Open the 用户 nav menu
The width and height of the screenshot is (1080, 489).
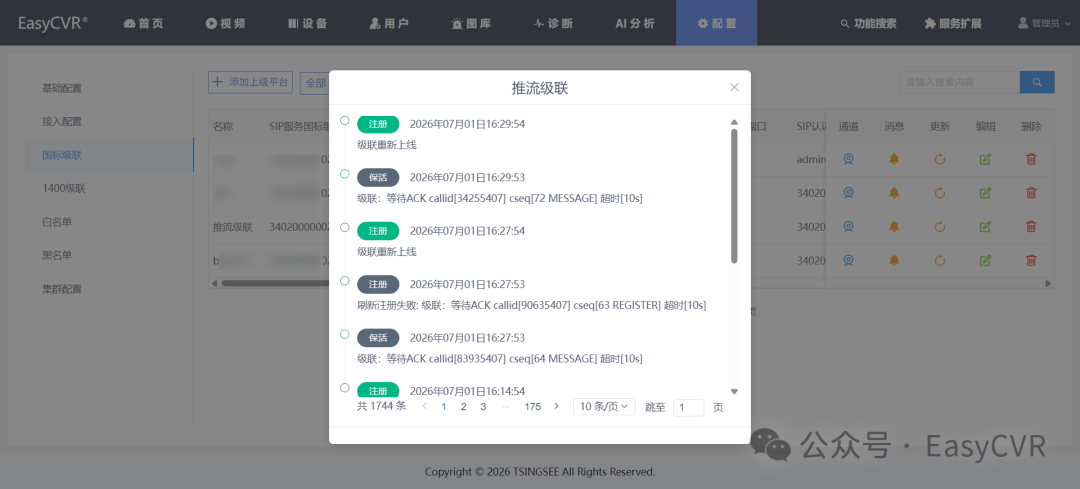(389, 23)
